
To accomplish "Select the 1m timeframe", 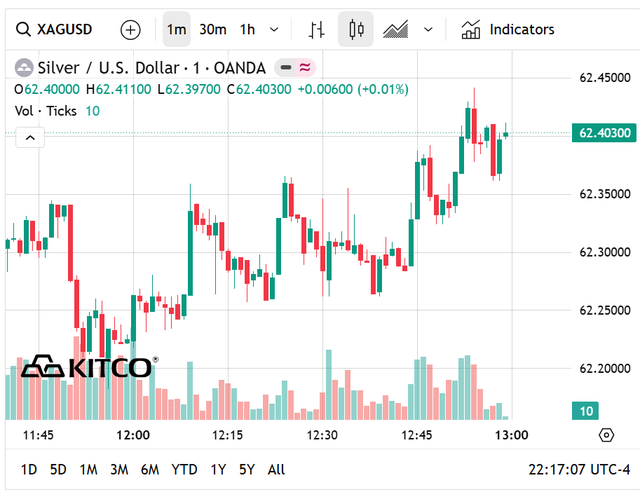I will pos(176,29).
